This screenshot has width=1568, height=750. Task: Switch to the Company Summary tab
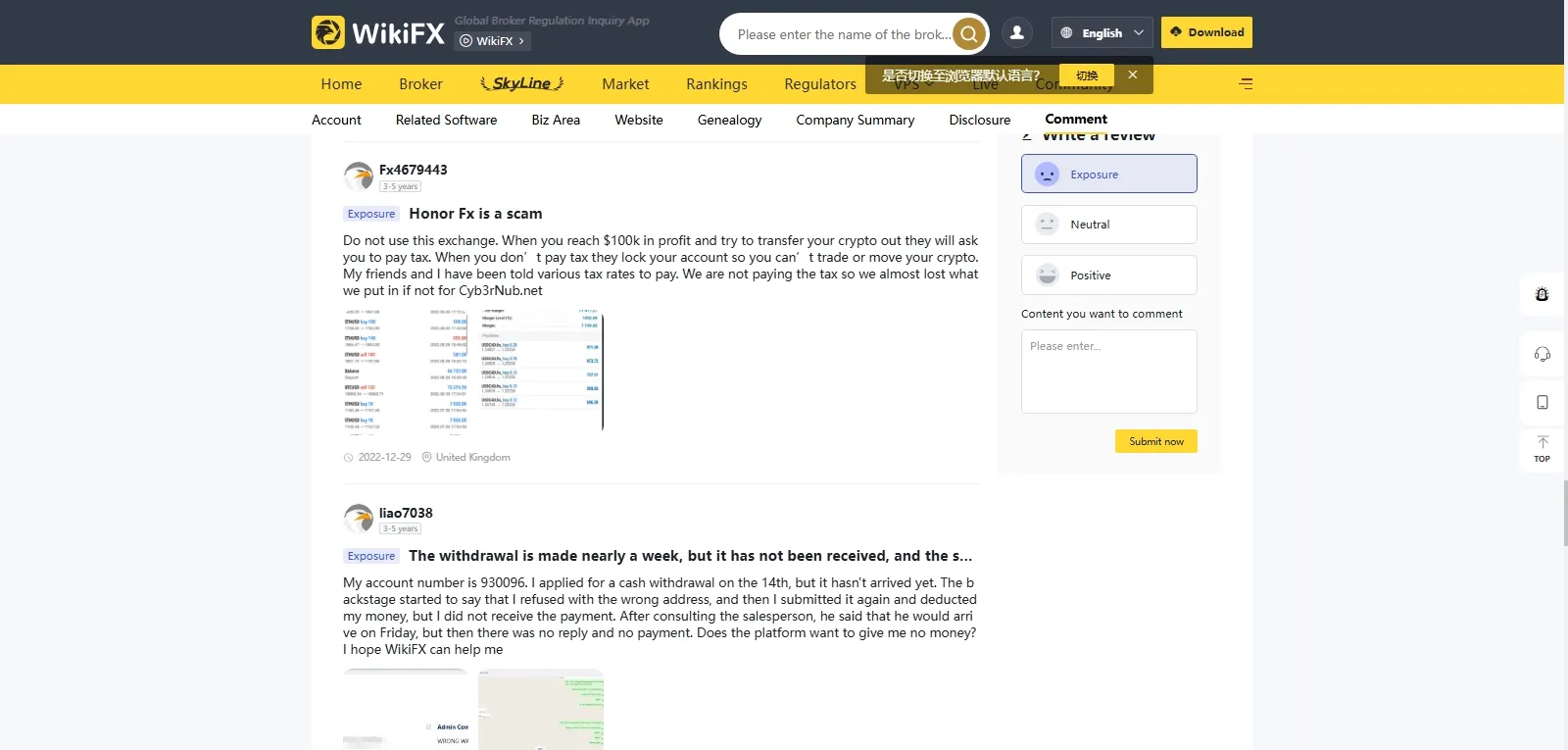click(855, 120)
